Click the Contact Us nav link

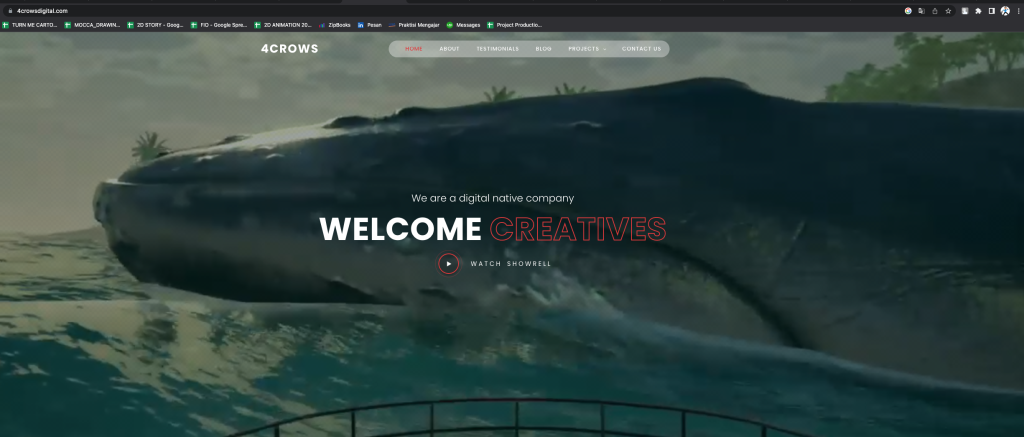pyautogui.click(x=641, y=49)
